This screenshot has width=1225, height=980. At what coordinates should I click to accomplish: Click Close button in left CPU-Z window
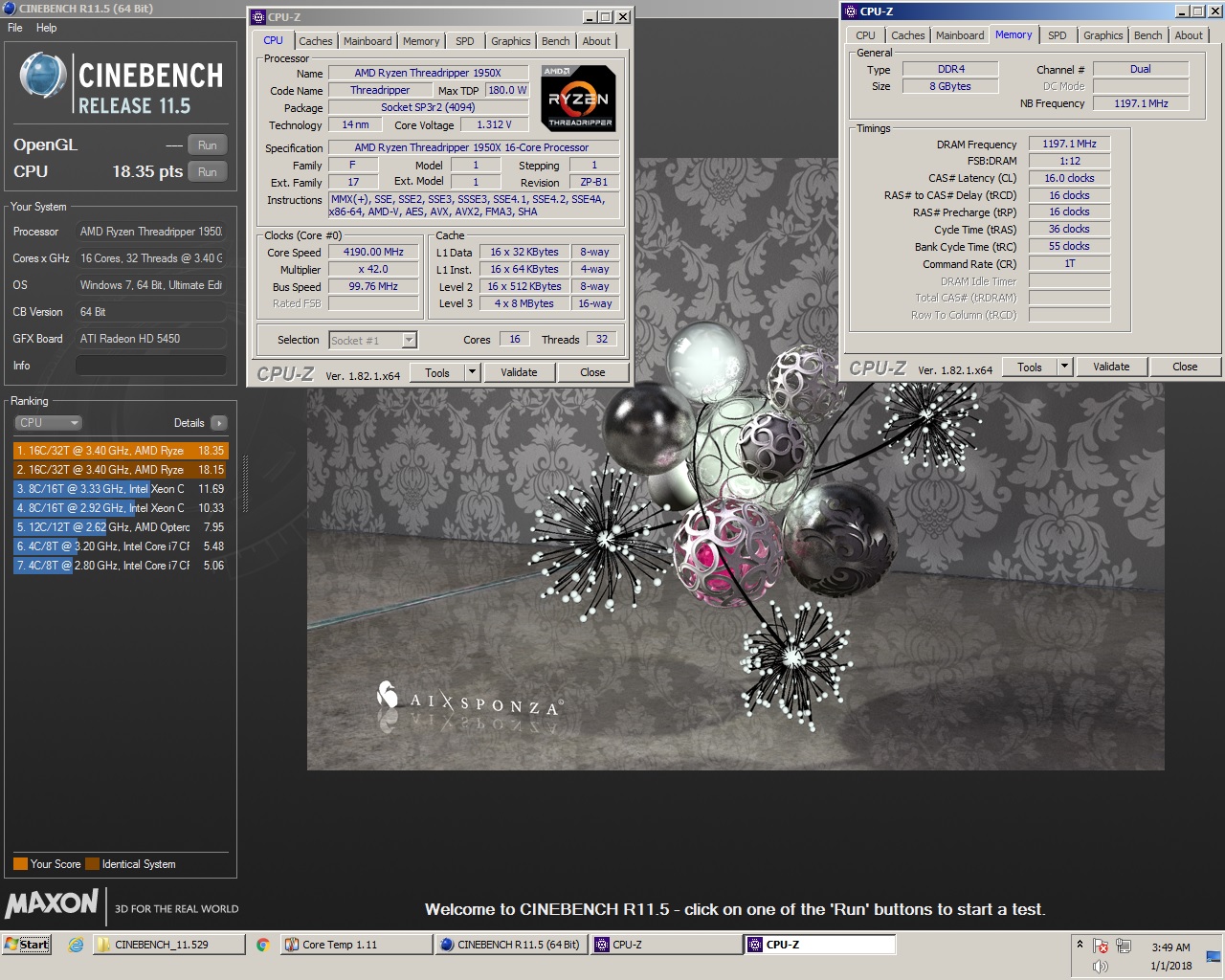click(592, 373)
